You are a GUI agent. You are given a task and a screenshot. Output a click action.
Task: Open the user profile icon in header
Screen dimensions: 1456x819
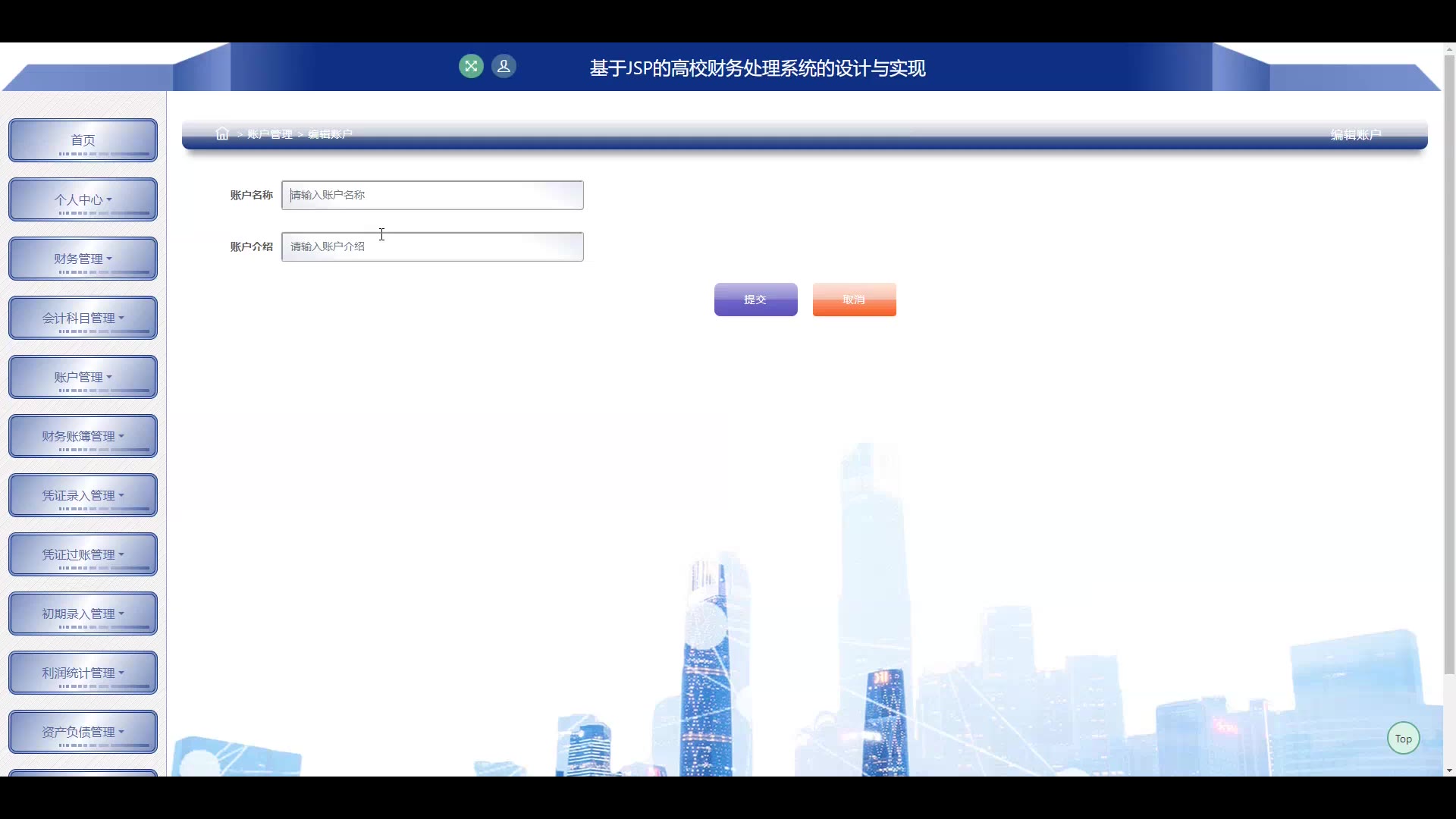tap(504, 67)
